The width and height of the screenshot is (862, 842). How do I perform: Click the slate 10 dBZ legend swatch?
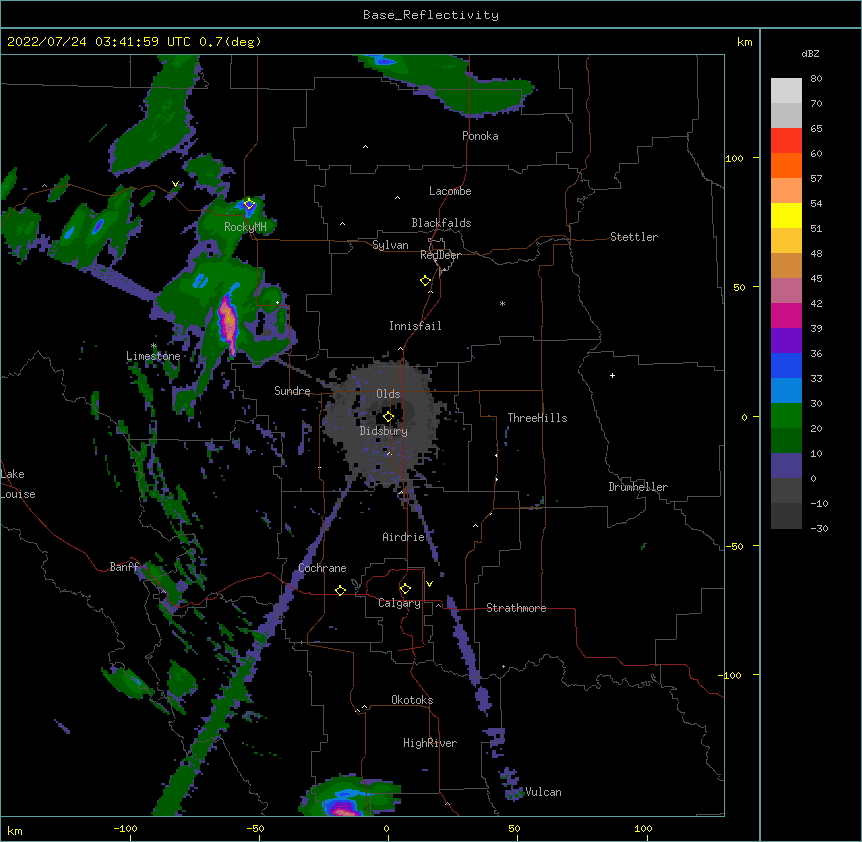click(x=786, y=466)
